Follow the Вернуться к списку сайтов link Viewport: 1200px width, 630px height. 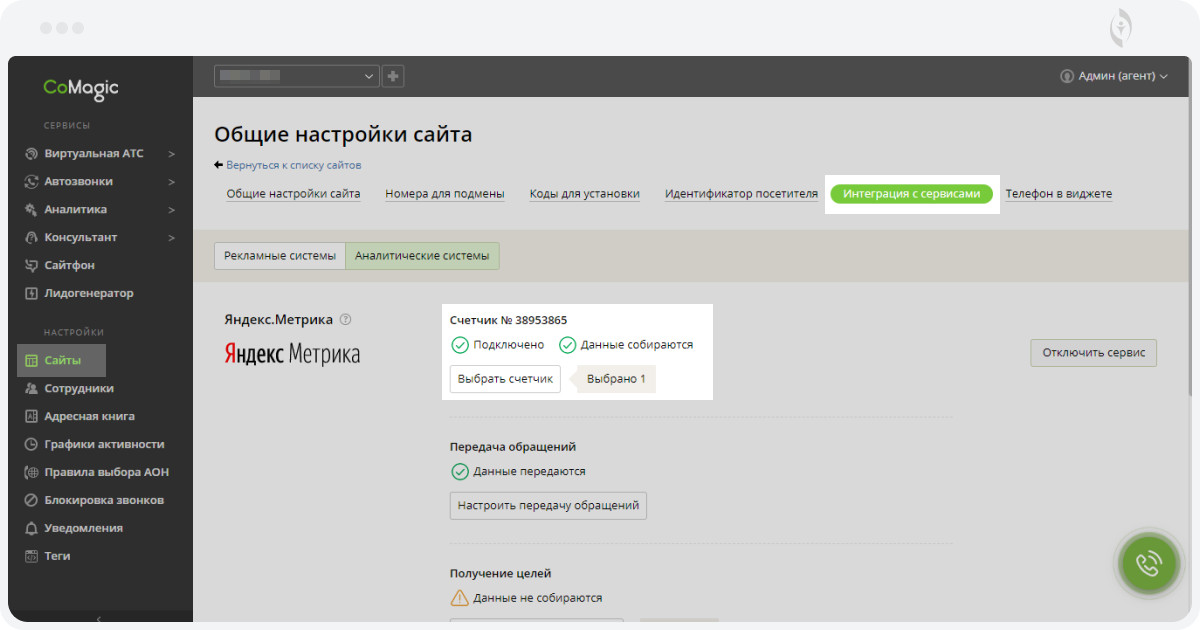click(293, 165)
